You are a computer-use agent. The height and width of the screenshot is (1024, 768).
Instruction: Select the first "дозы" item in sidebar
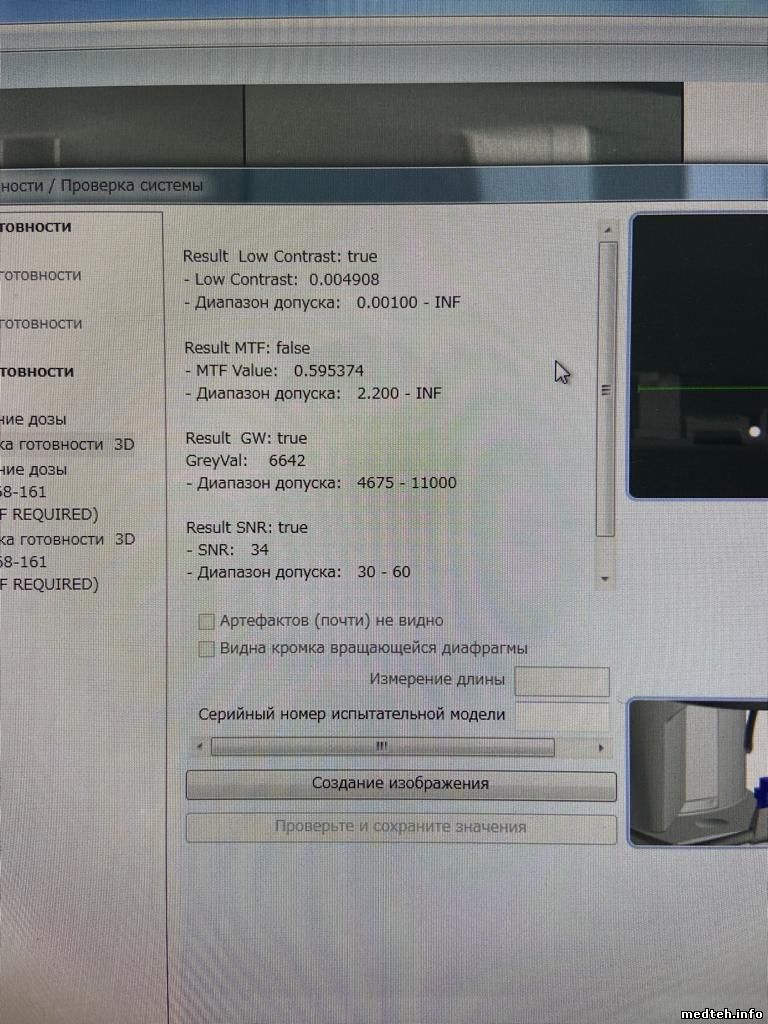pos(34,420)
